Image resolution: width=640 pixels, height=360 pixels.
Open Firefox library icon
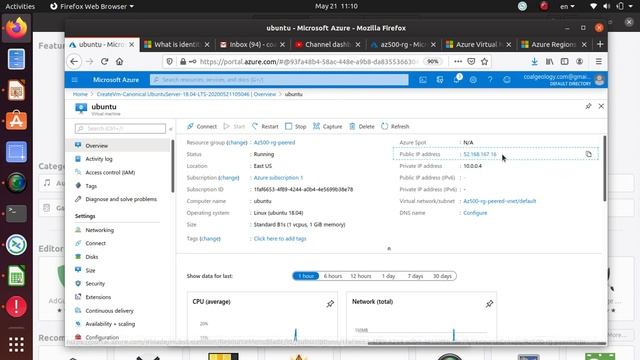(x=549, y=62)
